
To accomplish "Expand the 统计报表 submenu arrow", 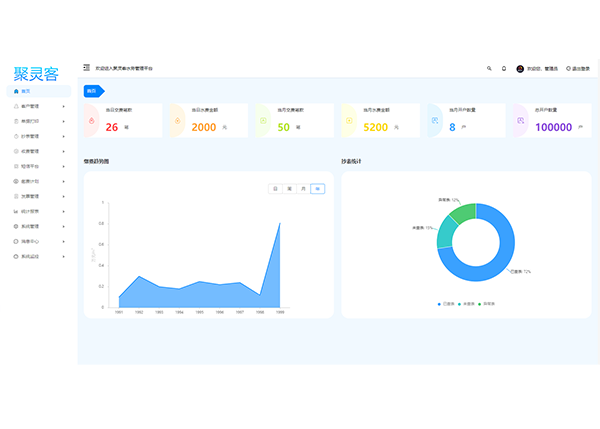I will coord(64,212).
